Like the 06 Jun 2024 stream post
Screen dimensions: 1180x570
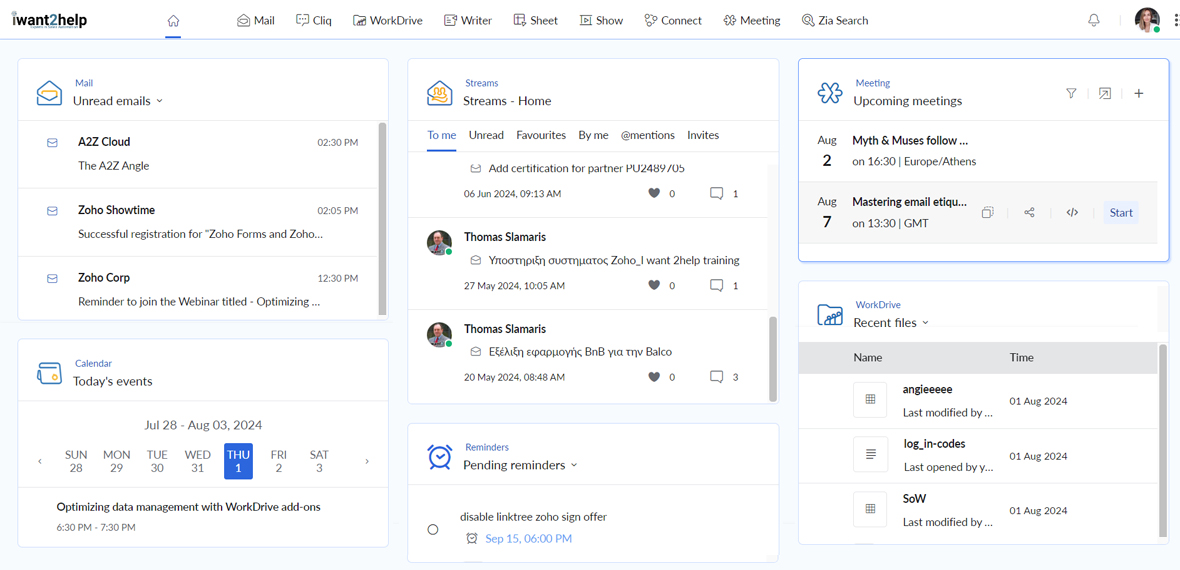point(654,194)
